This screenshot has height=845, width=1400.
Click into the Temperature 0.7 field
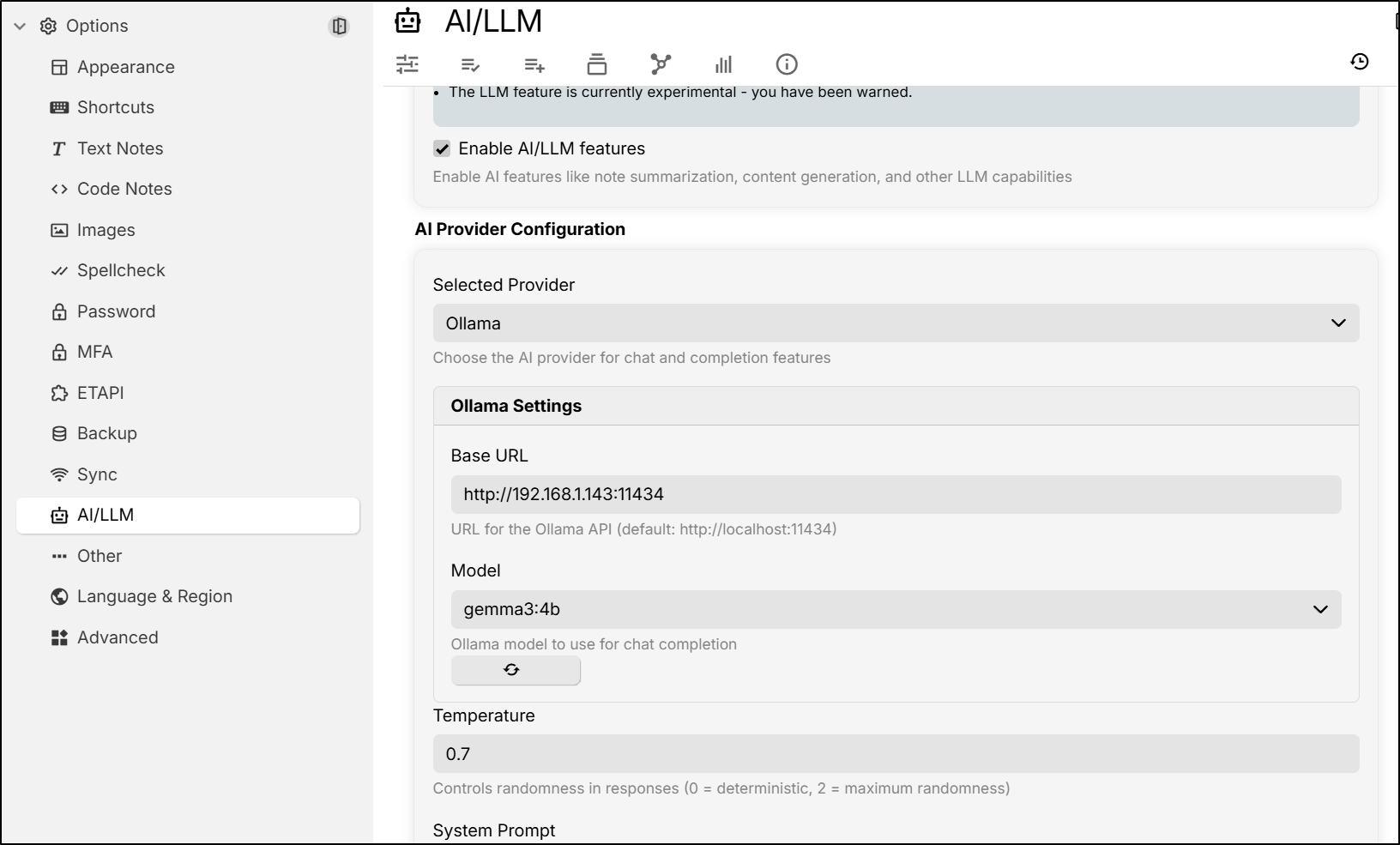pos(896,754)
